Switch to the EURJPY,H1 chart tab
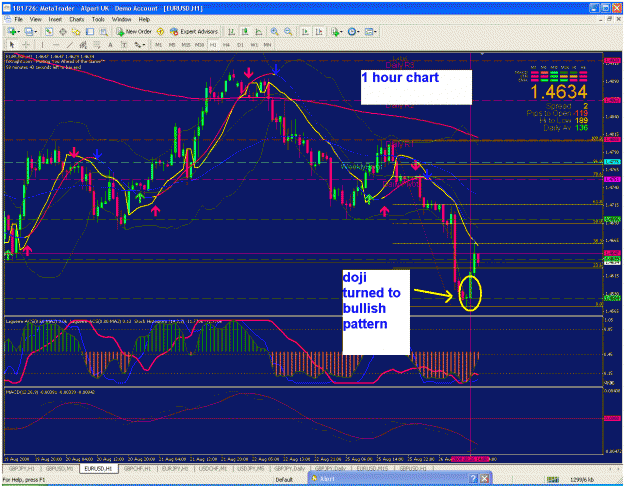This screenshot has height=486, width=625. pyautogui.click(x=175, y=468)
